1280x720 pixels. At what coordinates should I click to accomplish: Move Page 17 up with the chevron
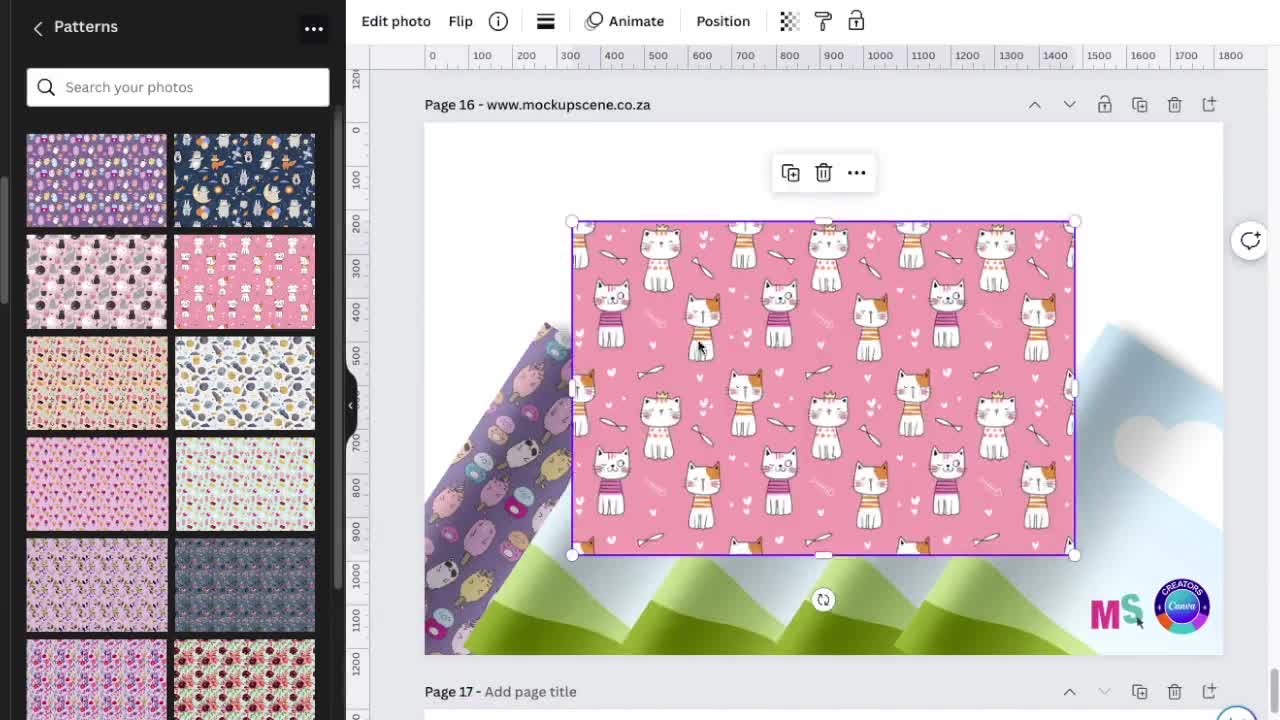(x=1070, y=692)
